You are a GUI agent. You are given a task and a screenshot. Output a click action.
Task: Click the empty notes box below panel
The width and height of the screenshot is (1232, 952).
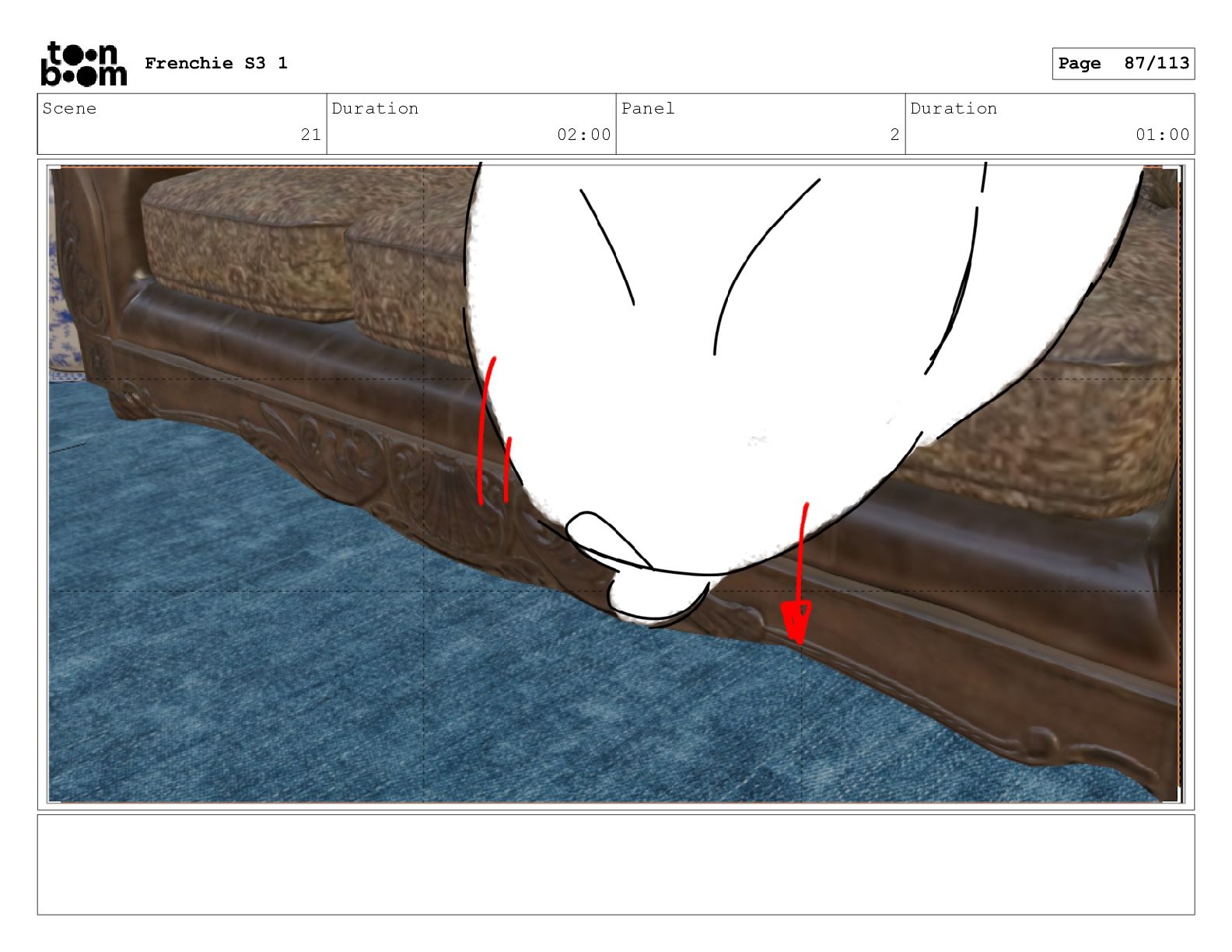click(616, 864)
